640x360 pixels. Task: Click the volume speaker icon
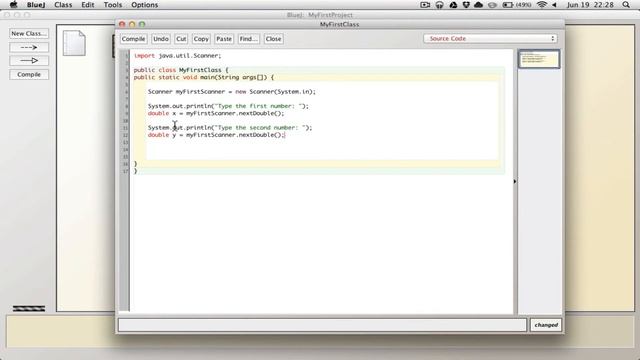tap(554, 5)
